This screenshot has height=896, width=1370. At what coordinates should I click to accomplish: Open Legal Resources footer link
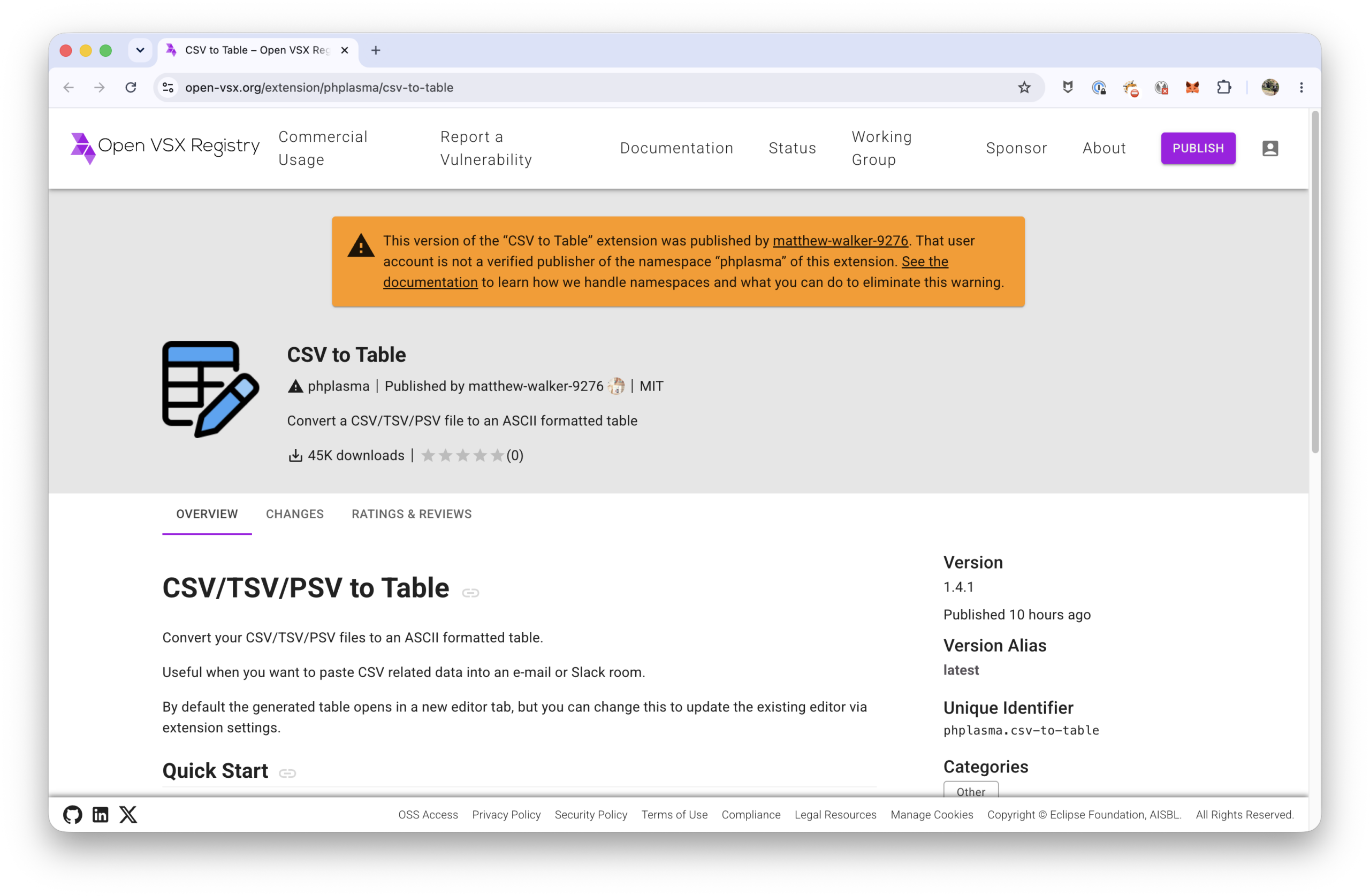[x=835, y=814]
